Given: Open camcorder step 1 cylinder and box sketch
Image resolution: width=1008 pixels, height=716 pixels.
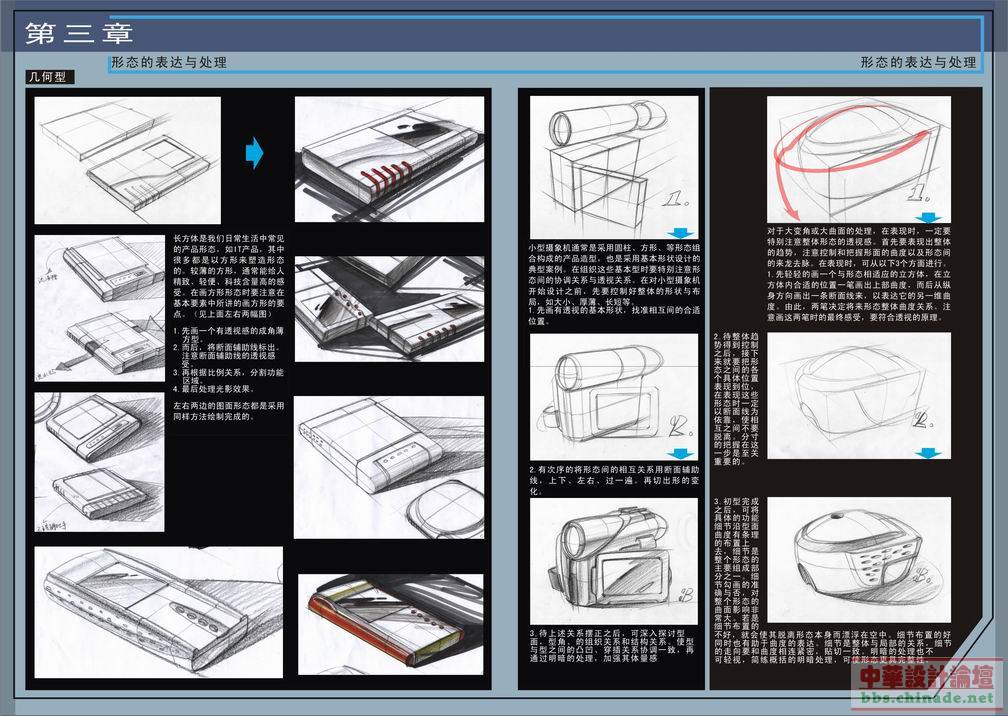Looking at the screenshot, I should click(614, 167).
